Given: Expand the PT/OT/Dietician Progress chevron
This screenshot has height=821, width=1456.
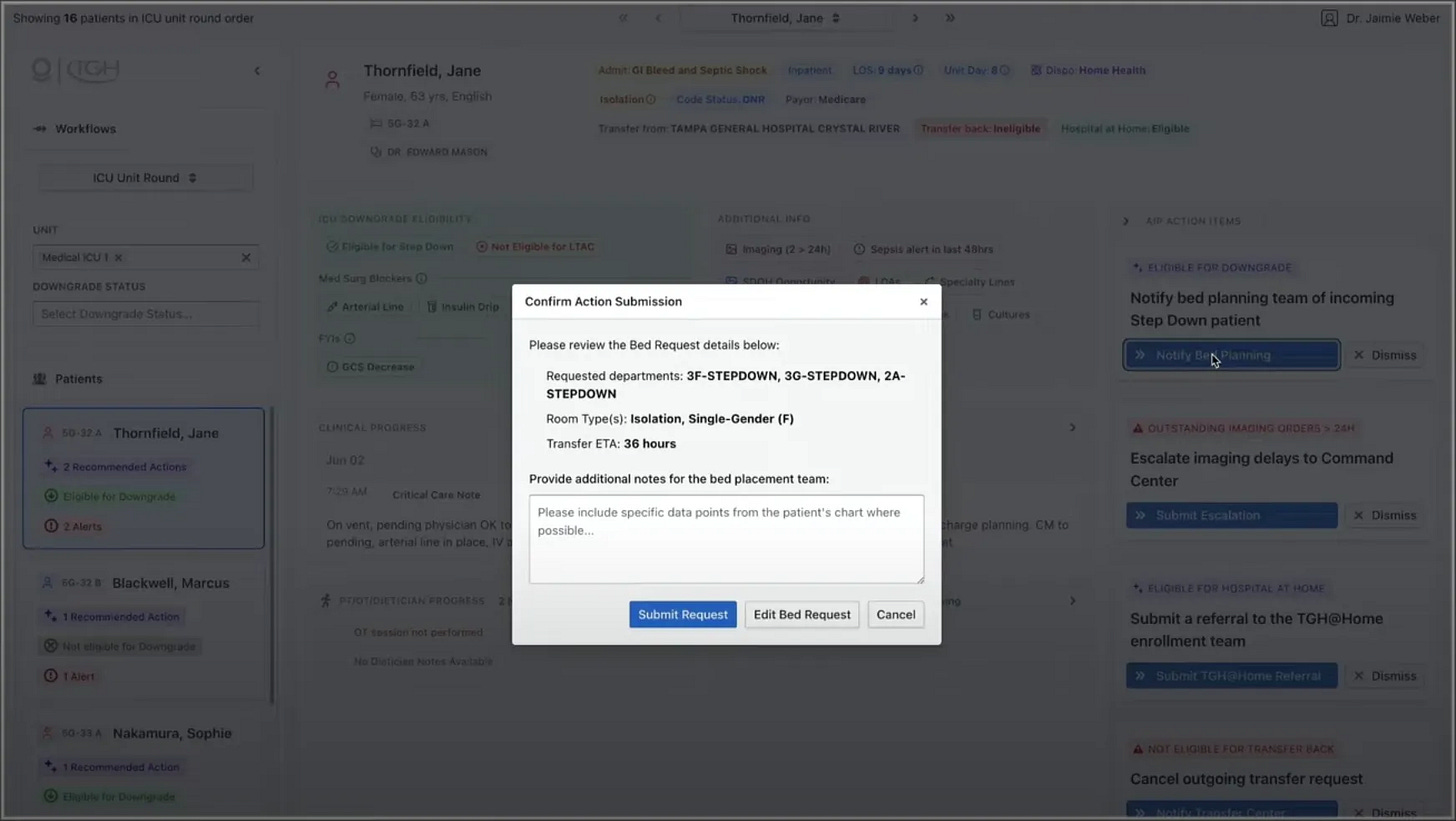Looking at the screenshot, I should pyautogui.click(x=1072, y=601).
